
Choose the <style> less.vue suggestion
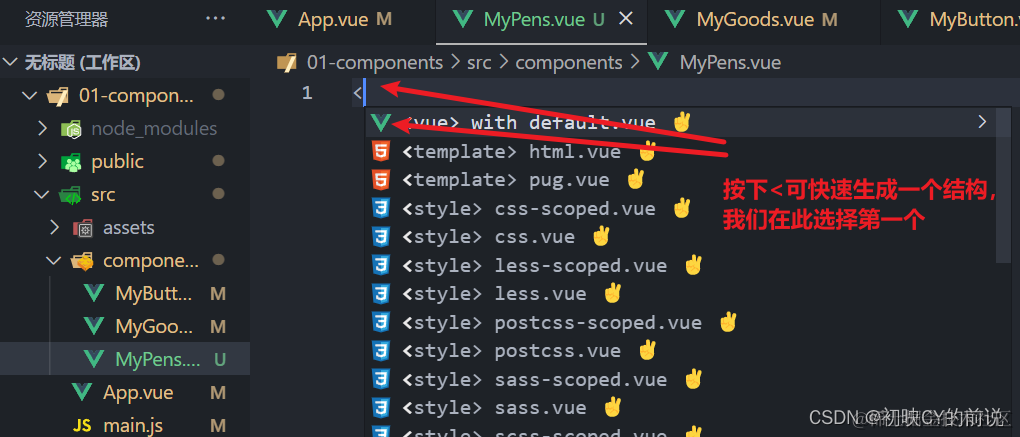[679, 294]
